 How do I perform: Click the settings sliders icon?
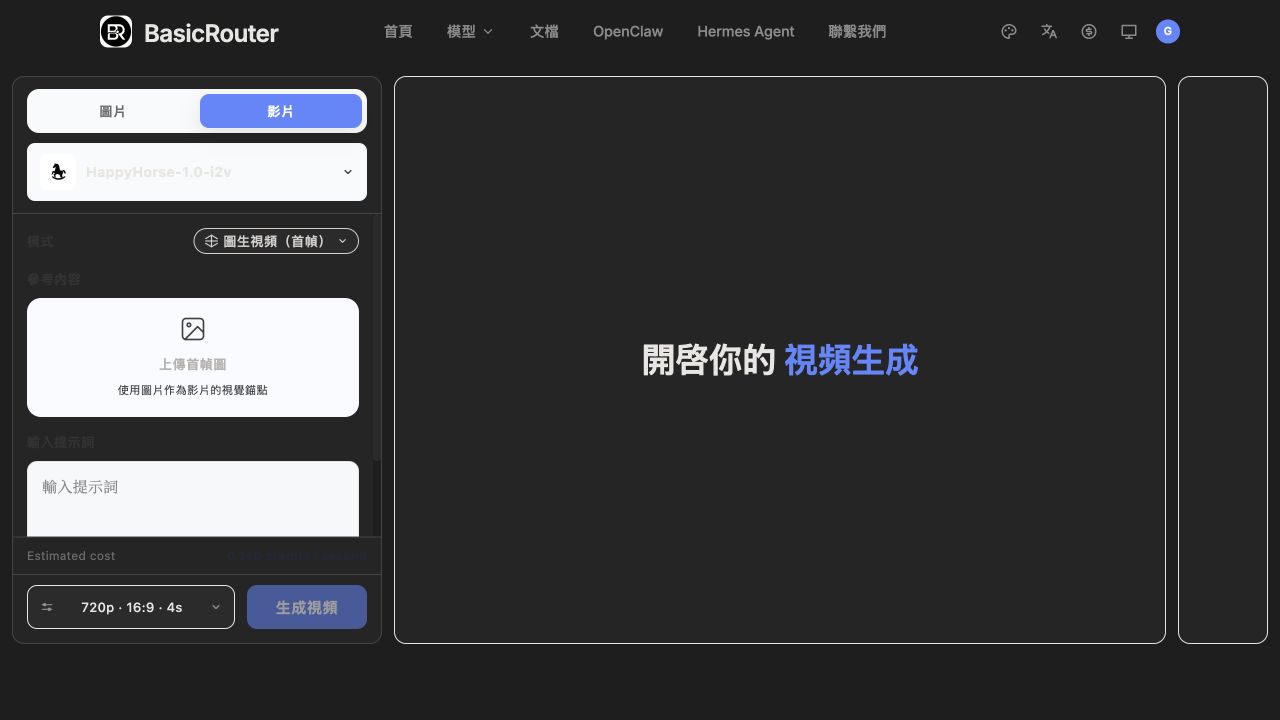coord(47,607)
